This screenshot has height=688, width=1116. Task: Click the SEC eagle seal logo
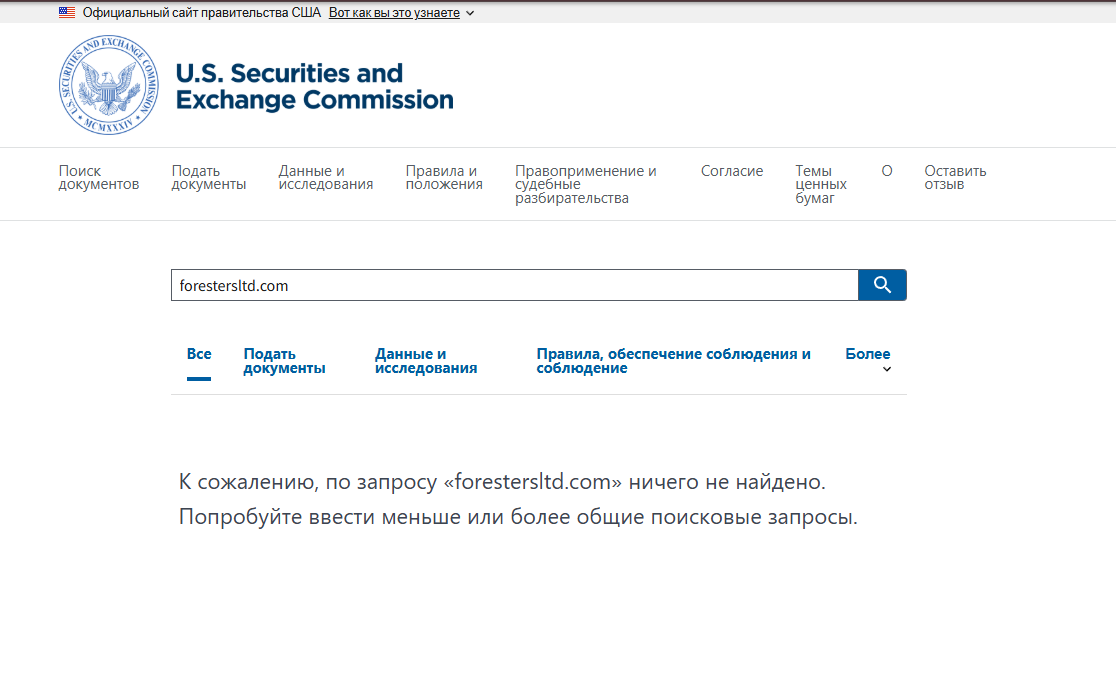tap(108, 86)
